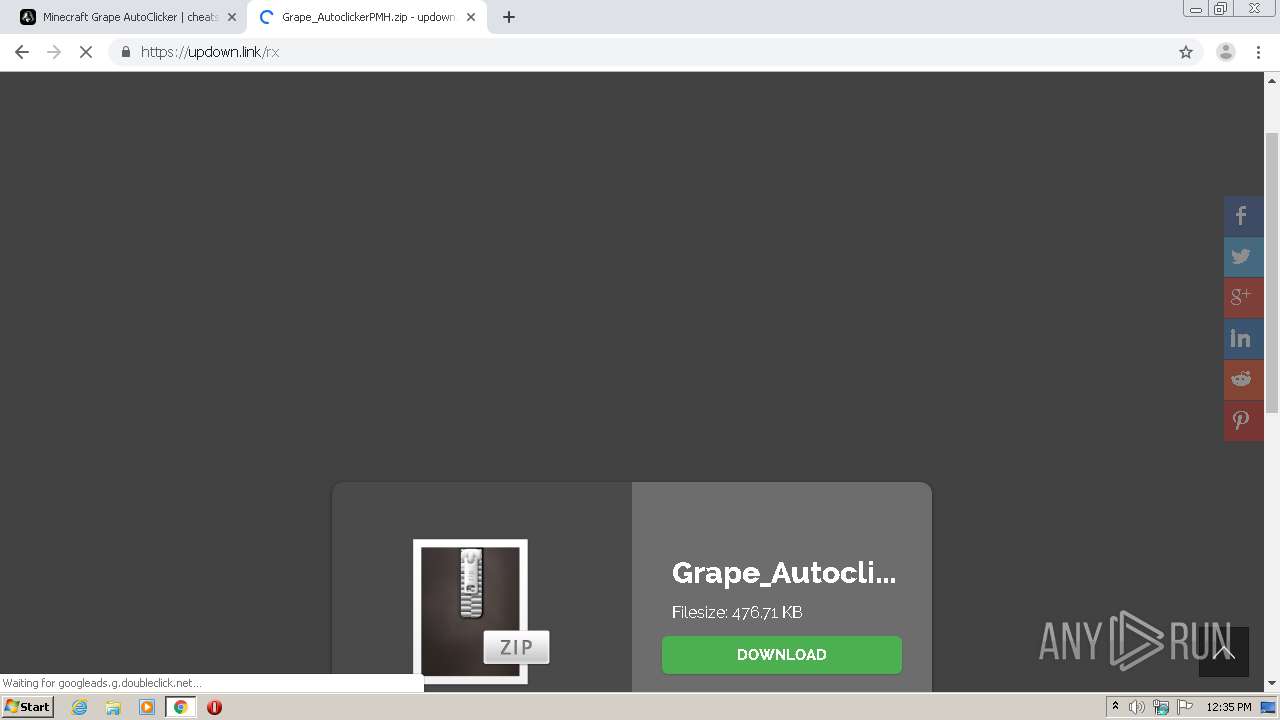Viewport: 1280px width, 720px height.
Task: Open a new browser tab
Action: [509, 17]
